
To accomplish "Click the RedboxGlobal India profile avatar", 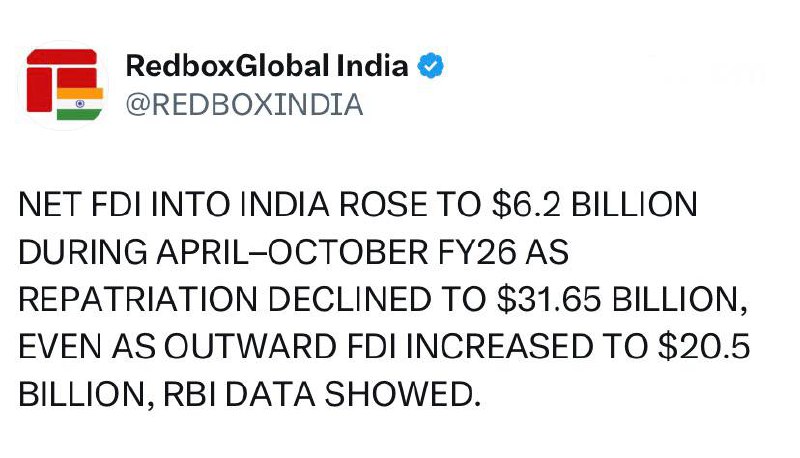I will click(62, 85).
